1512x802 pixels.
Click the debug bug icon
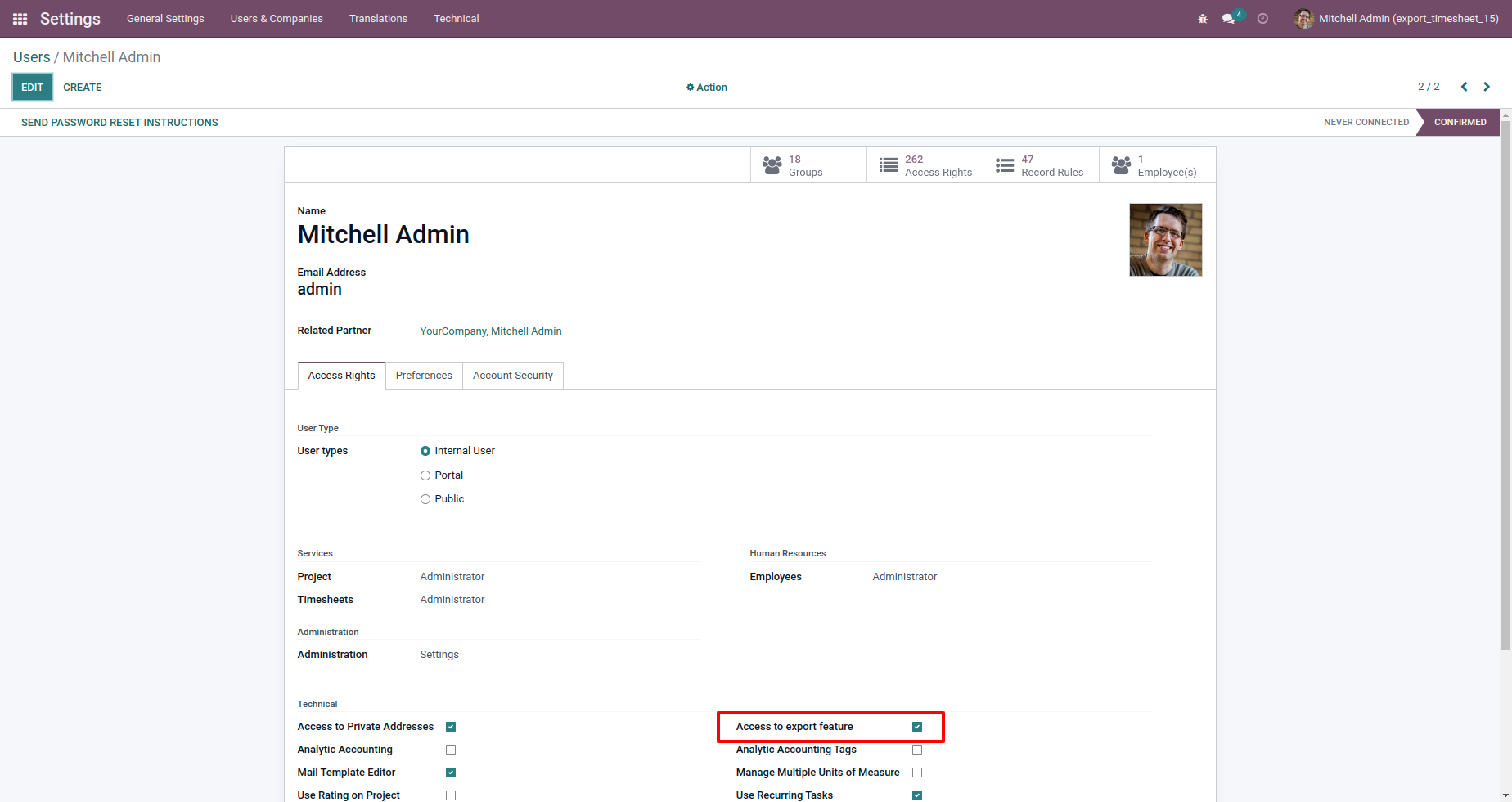coord(1203,18)
